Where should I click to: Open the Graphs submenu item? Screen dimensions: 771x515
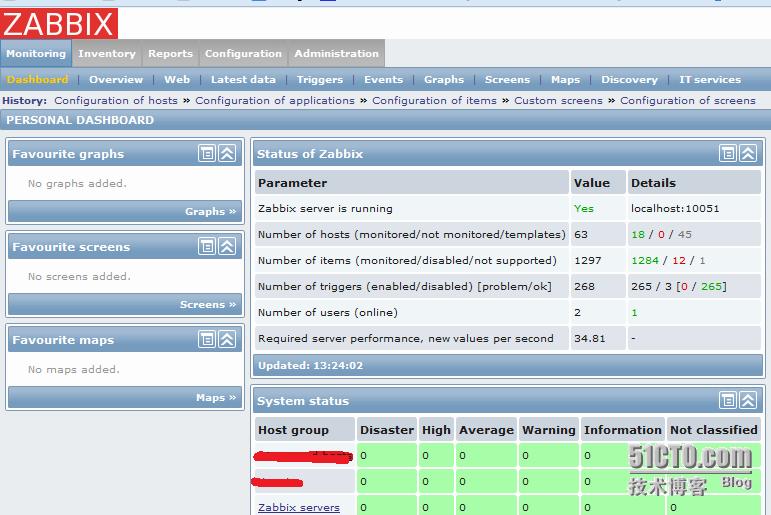point(444,79)
